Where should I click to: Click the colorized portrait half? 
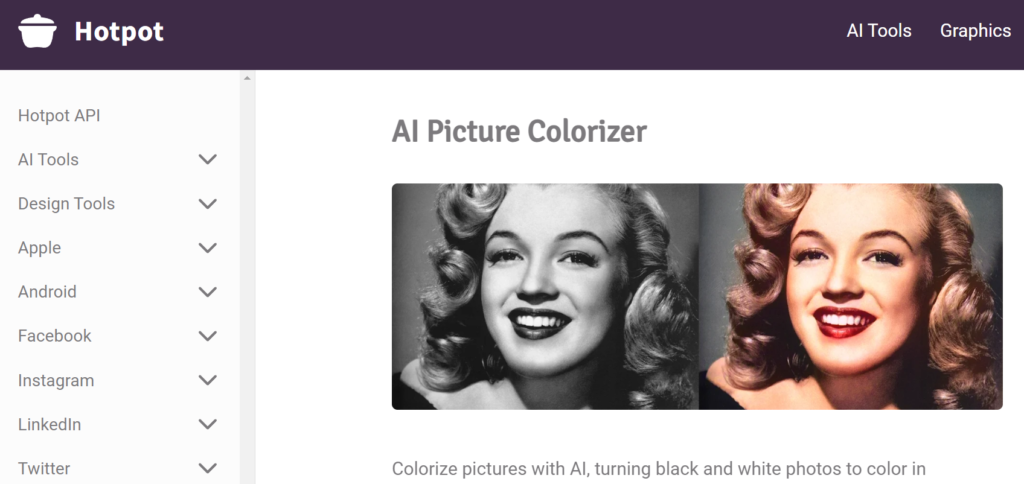pos(850,297)
